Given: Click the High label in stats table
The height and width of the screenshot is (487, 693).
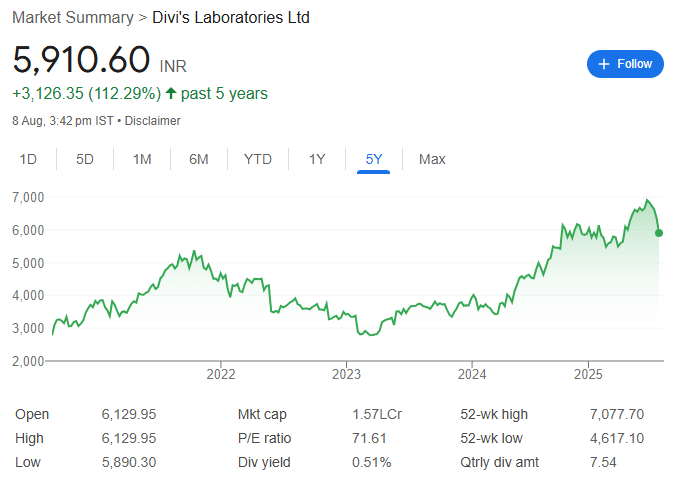Looking at the screenshot, I should click(29, 438).
